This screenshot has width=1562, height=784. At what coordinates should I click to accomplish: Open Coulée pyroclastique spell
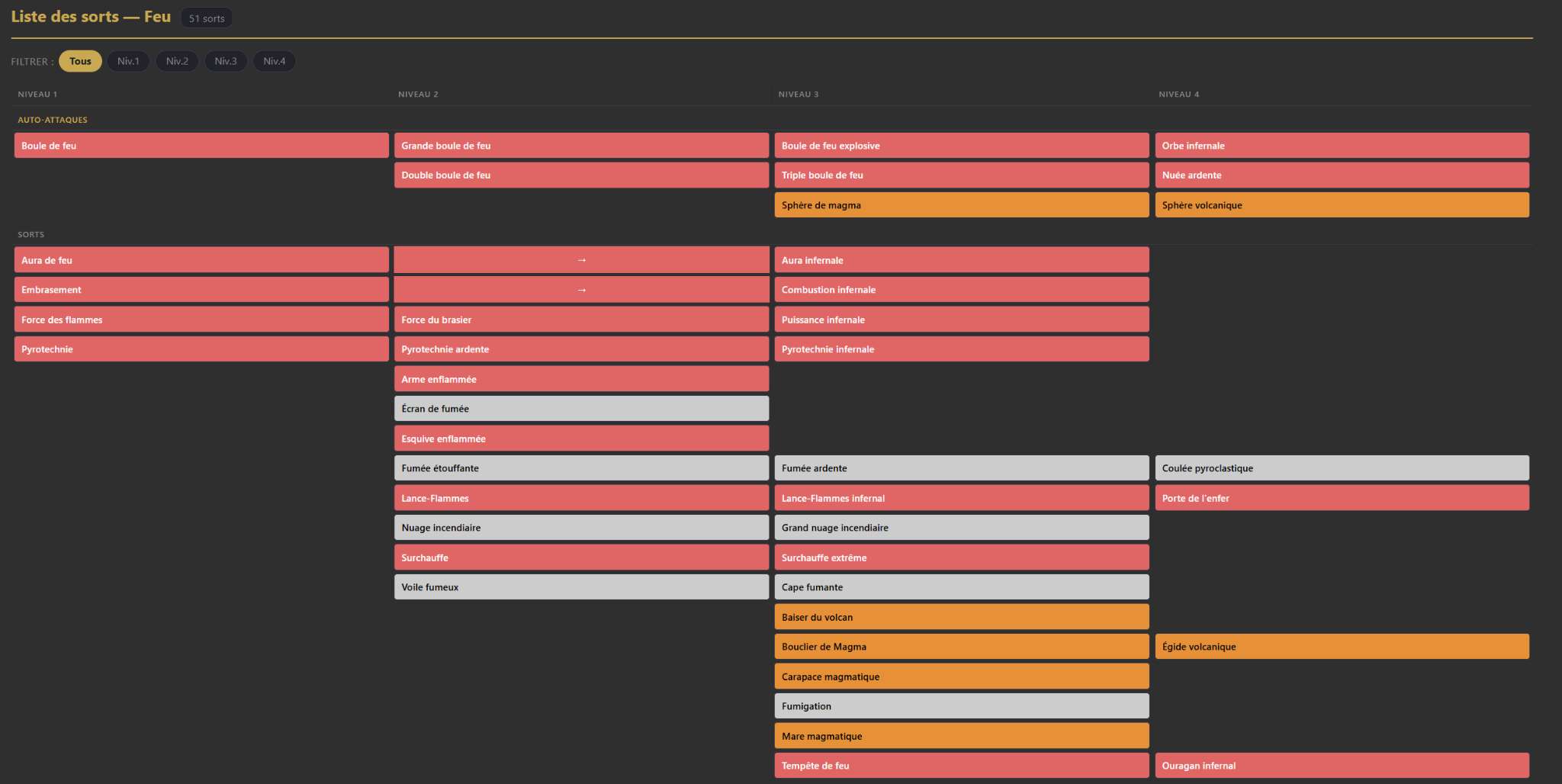(1342, 468)
